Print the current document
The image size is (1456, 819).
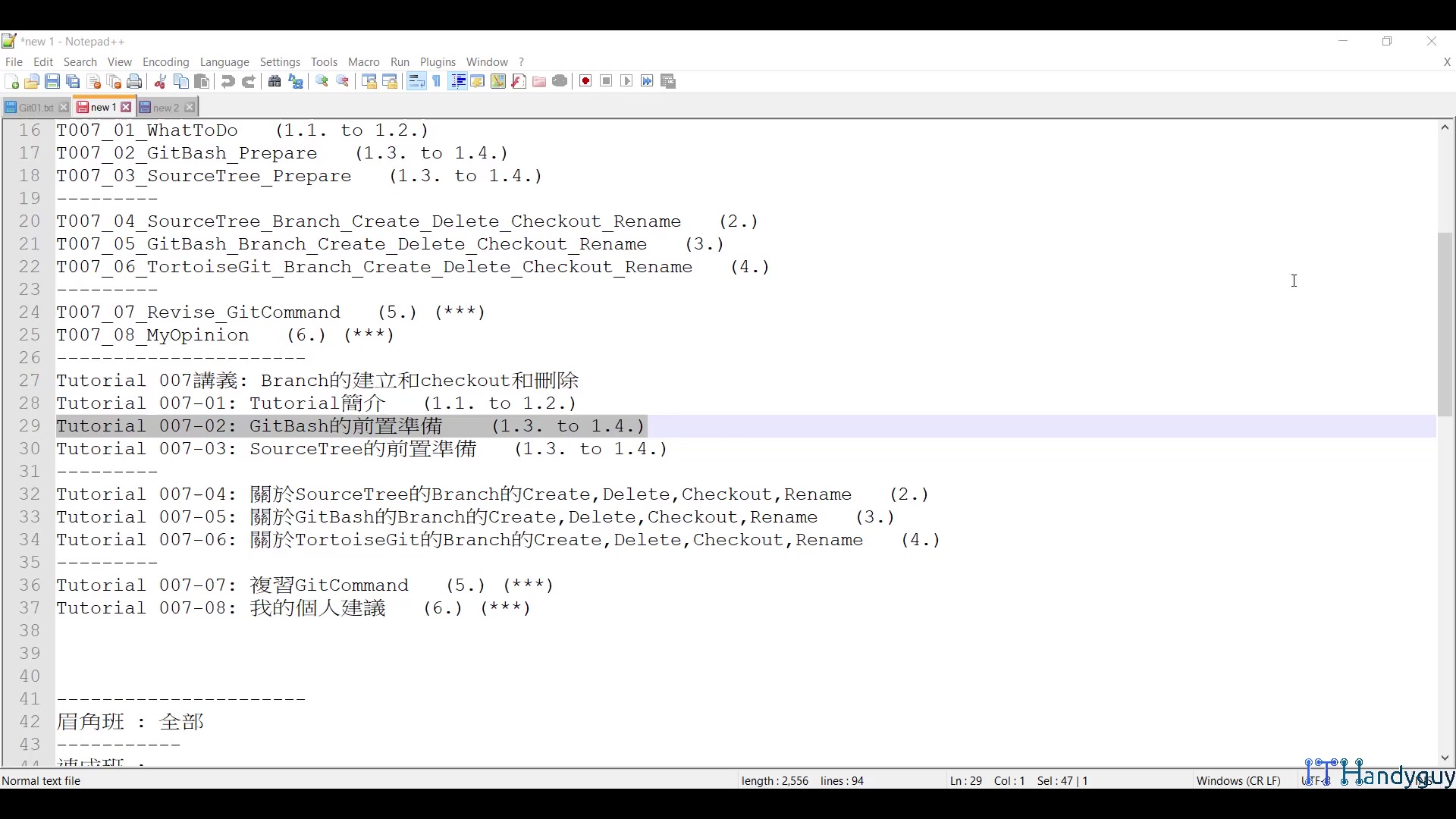pyautogui.click(x=134, y=81)
